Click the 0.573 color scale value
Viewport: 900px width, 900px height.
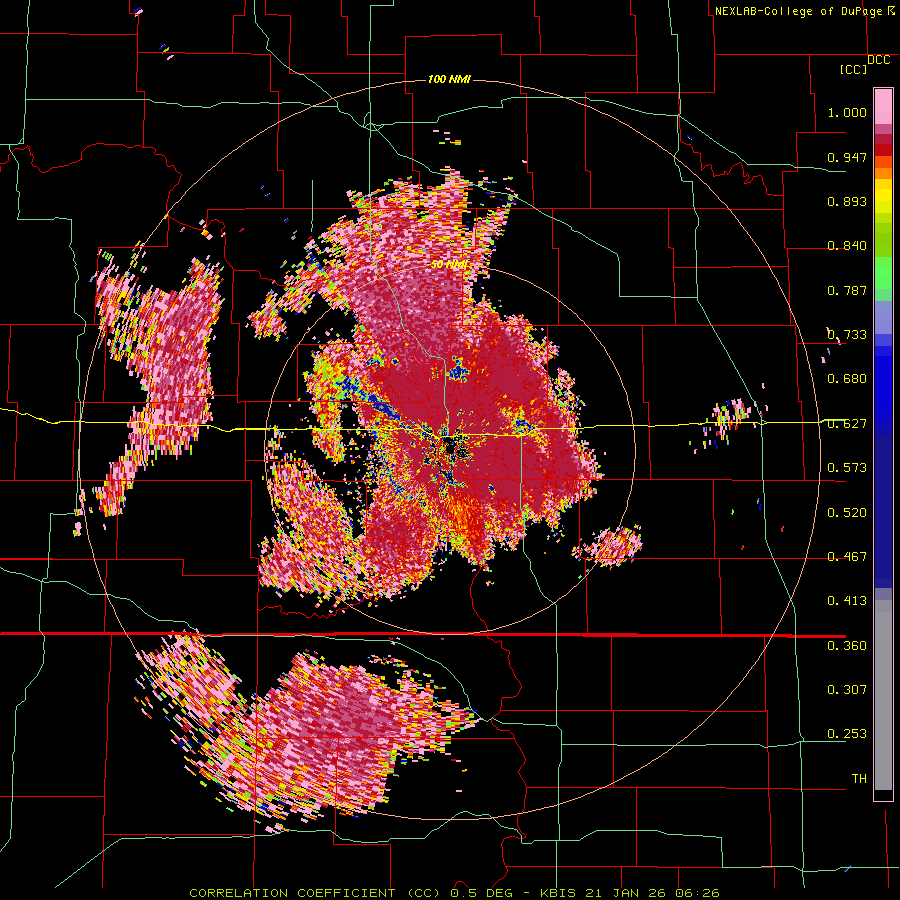coord(847,468)
